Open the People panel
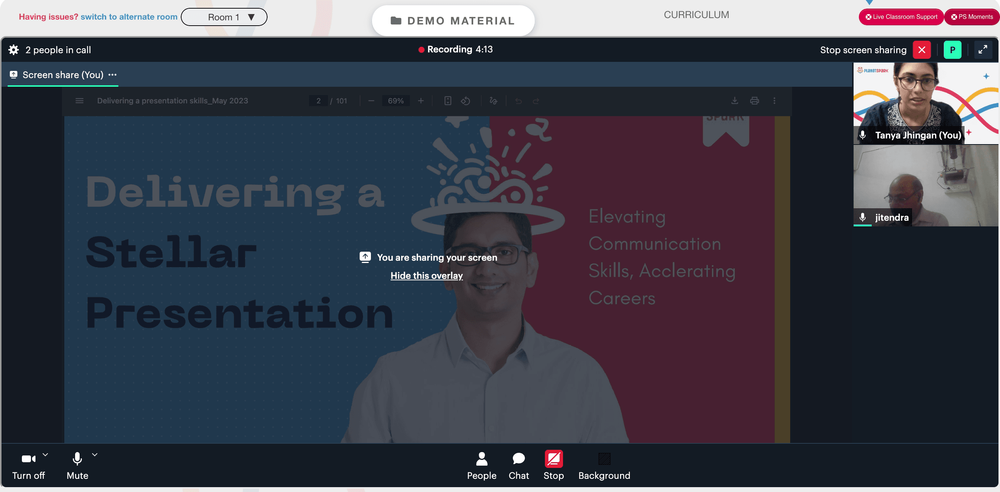The height and width of the screenshot is (492, 1000). [x=482, y=466]
